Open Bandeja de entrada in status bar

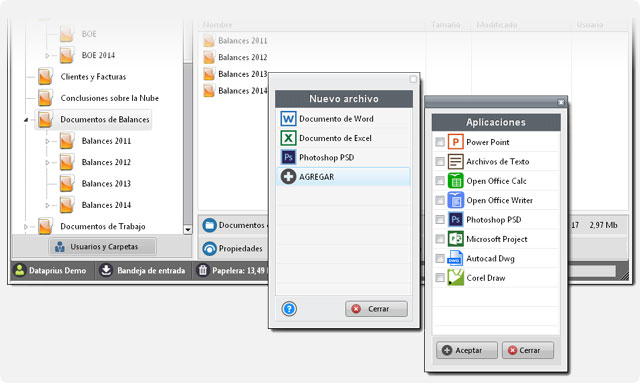pyautogui.click(x=142, y=270)
